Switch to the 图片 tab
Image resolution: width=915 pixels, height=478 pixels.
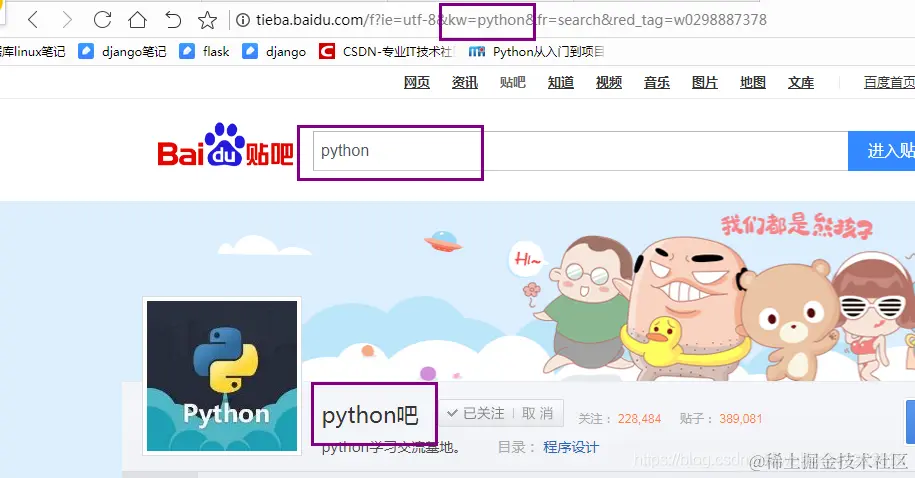pos(704,83)
